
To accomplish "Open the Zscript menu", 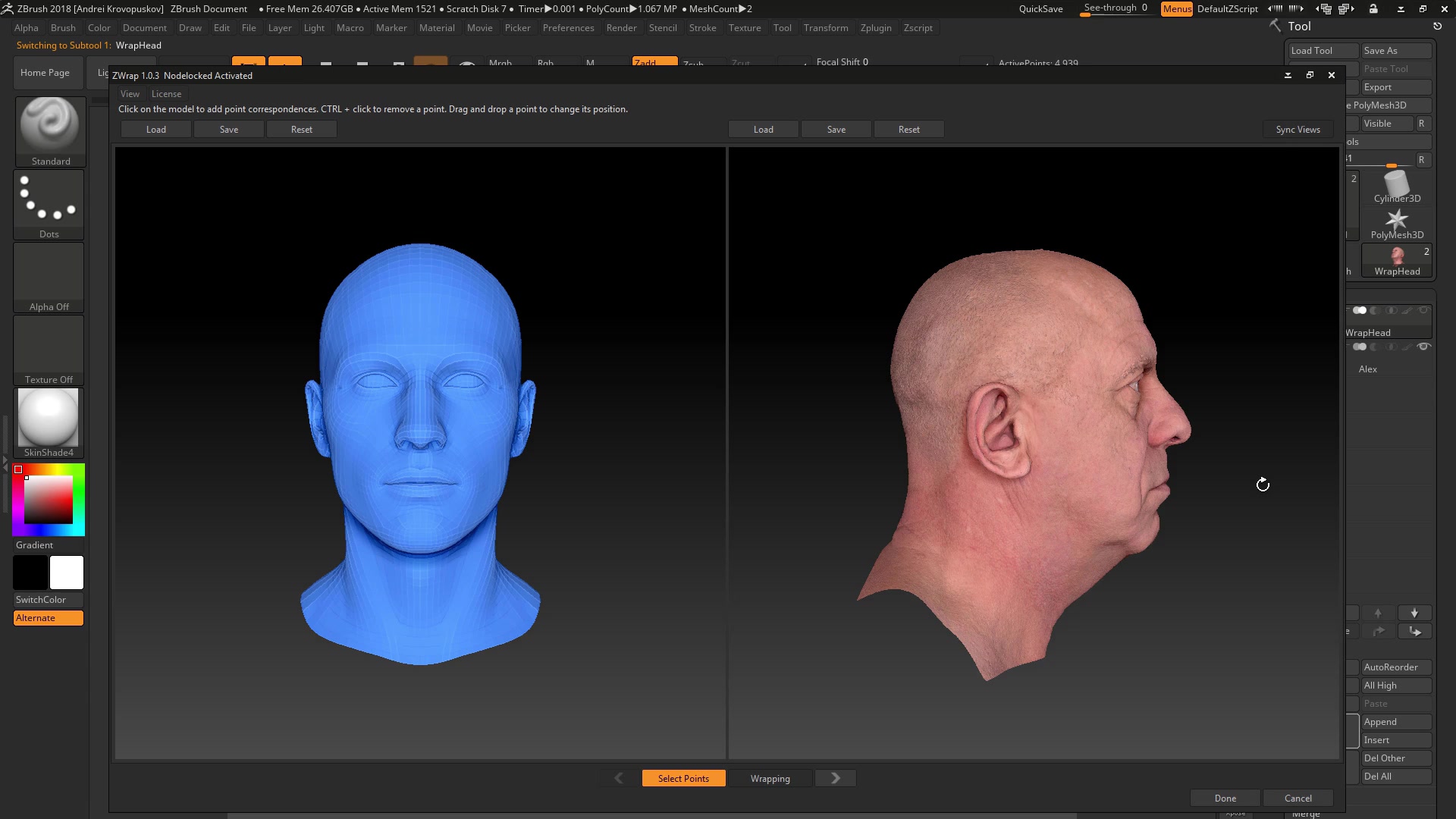I will point(918,27).
